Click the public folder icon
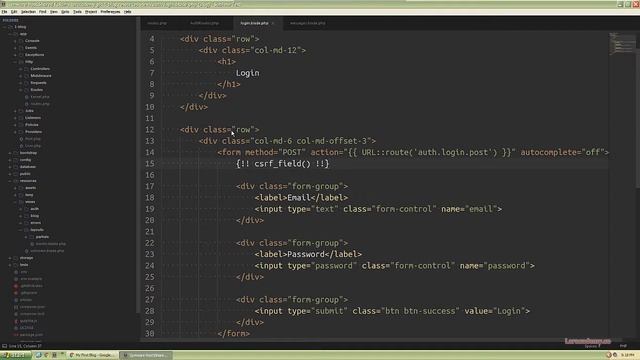 coord(16,174)
